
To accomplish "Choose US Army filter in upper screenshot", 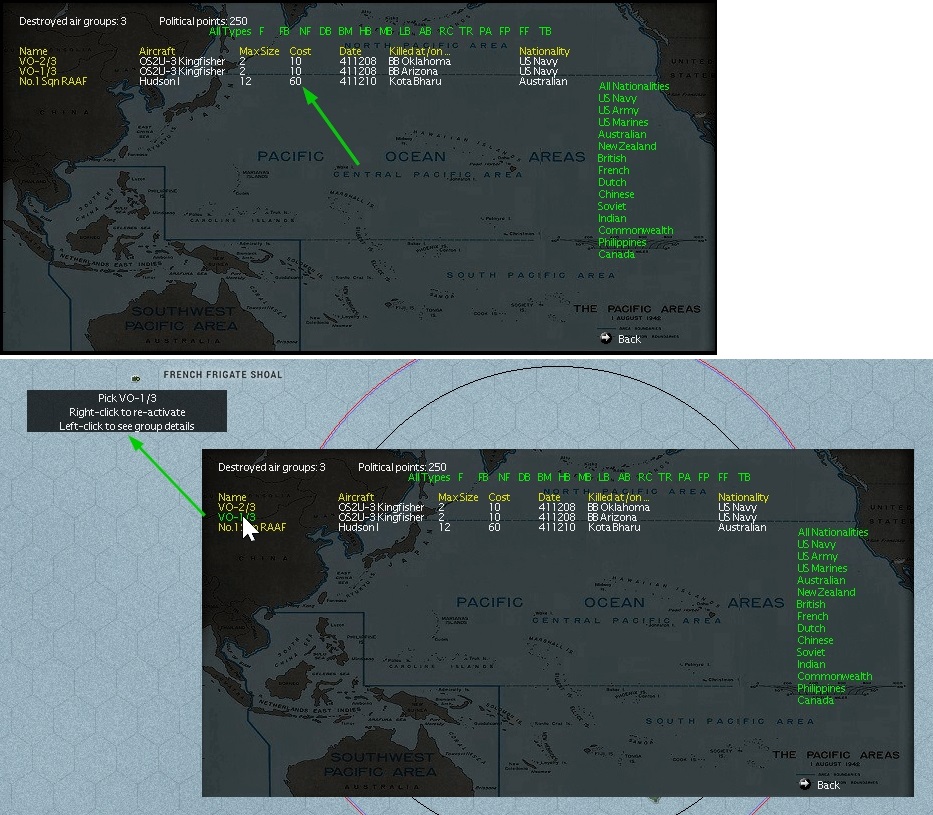I will click(x=618, y=110).
